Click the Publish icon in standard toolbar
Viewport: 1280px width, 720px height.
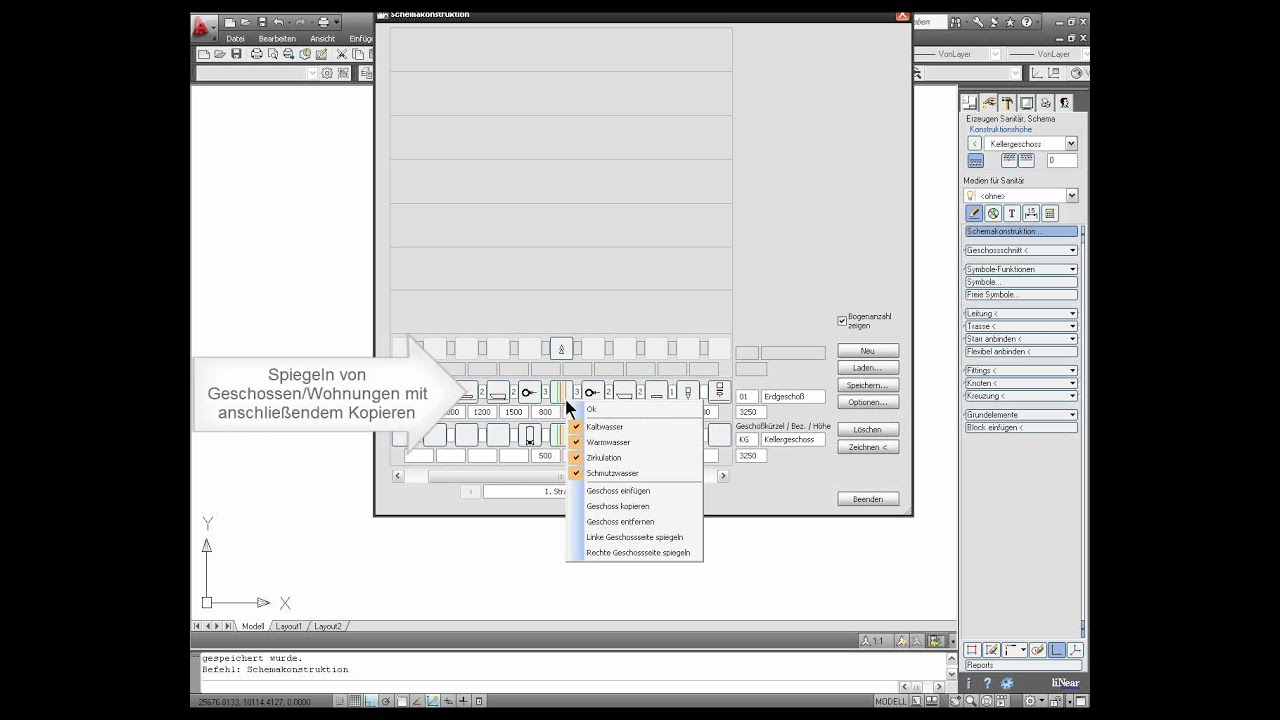coord(289,54)
